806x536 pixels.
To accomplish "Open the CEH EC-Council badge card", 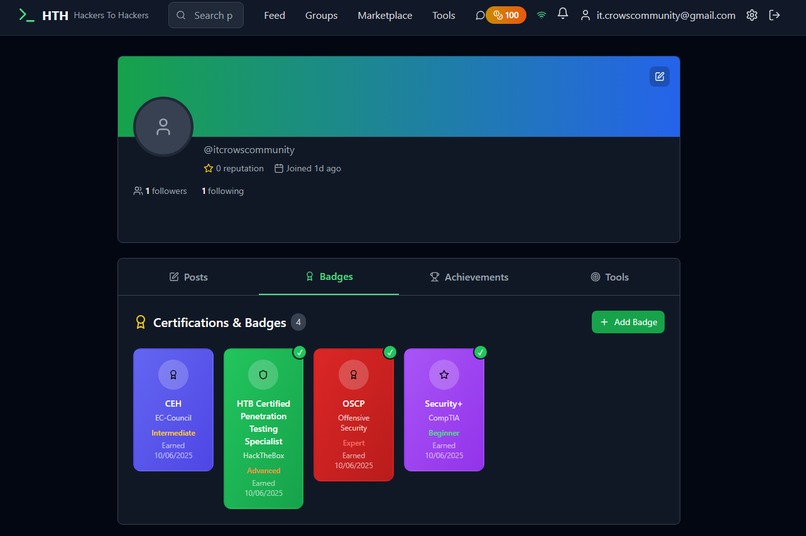I will (173, 410).
